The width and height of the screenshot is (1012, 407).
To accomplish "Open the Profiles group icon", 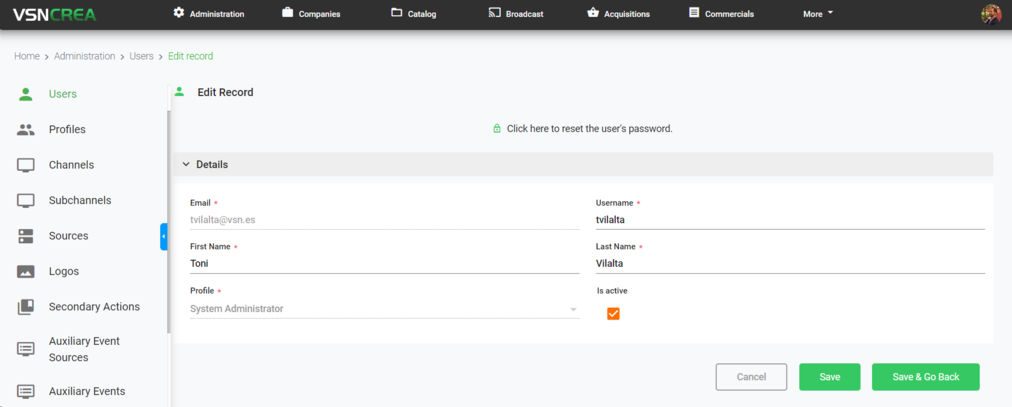I will 26,130.
